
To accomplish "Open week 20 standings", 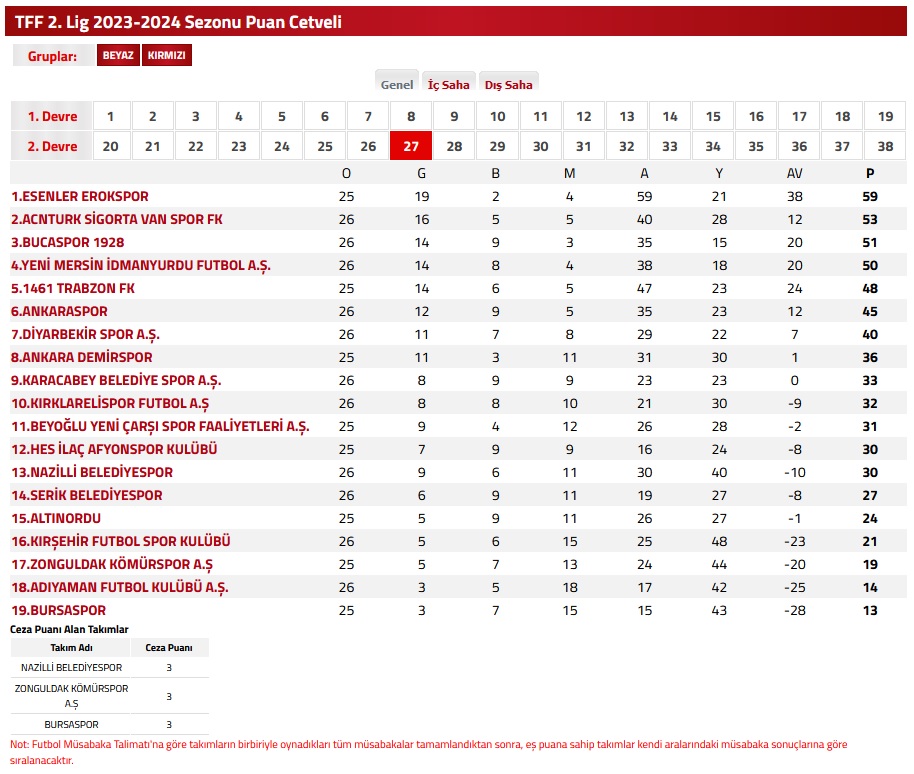I will [x=110, y=146].
